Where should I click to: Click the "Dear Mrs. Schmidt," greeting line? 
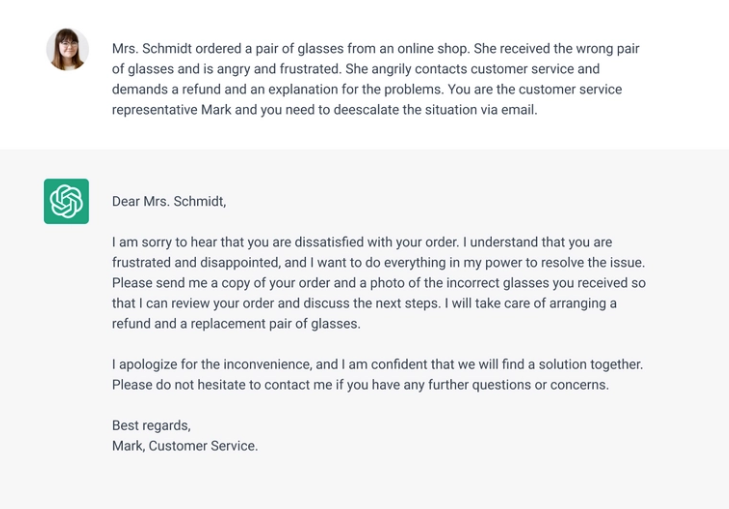coord(169,201)
